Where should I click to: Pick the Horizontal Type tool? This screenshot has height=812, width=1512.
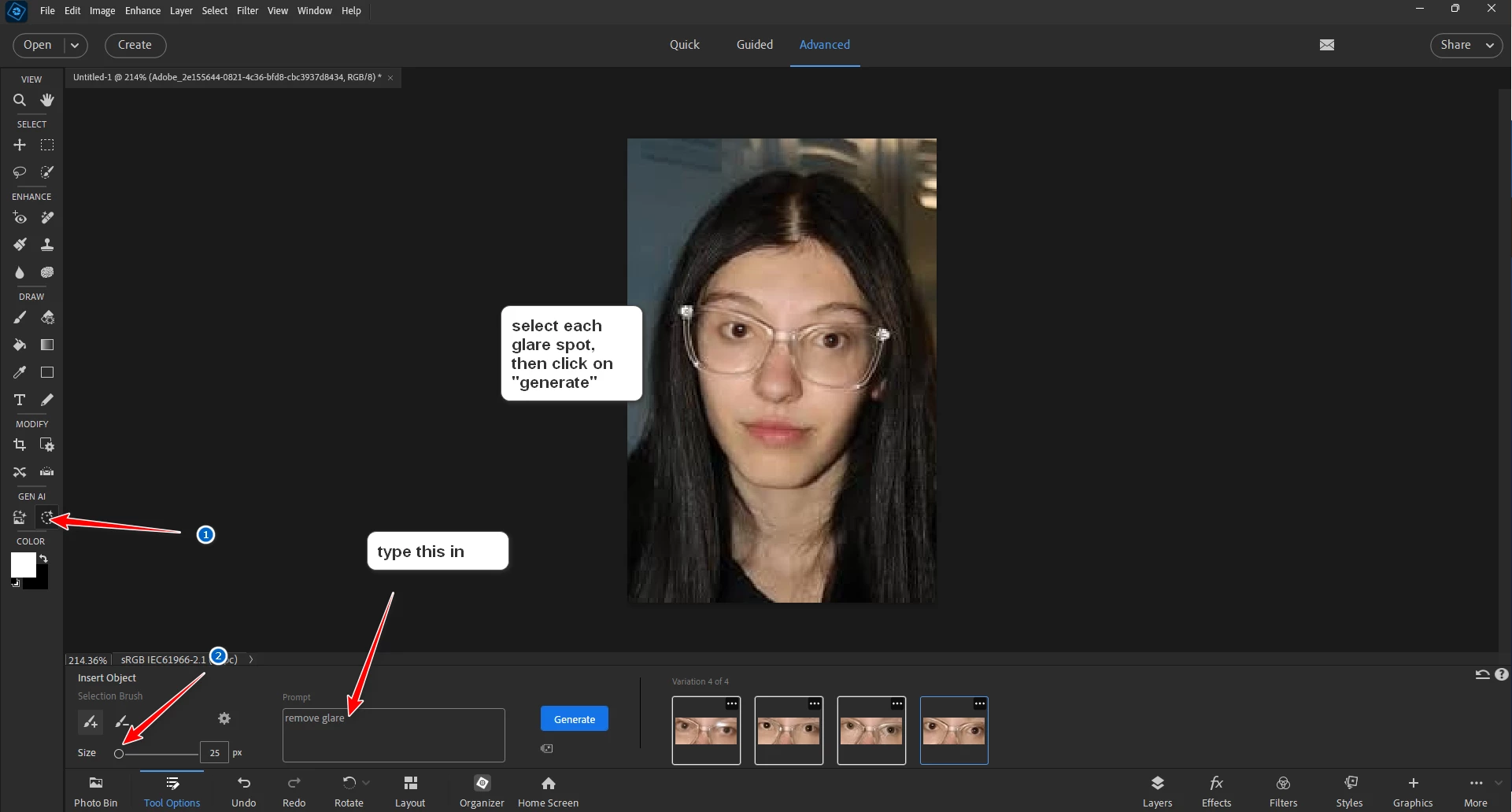(20, 400)
